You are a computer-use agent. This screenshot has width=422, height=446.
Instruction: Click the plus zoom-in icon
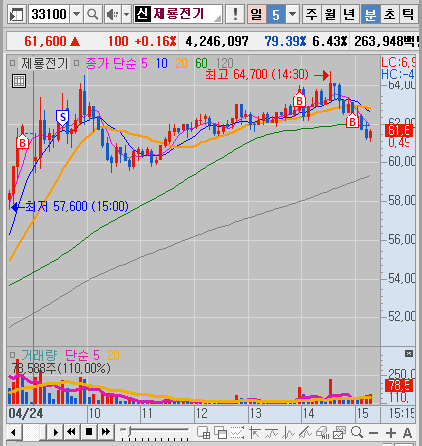[x=391, y=433]
